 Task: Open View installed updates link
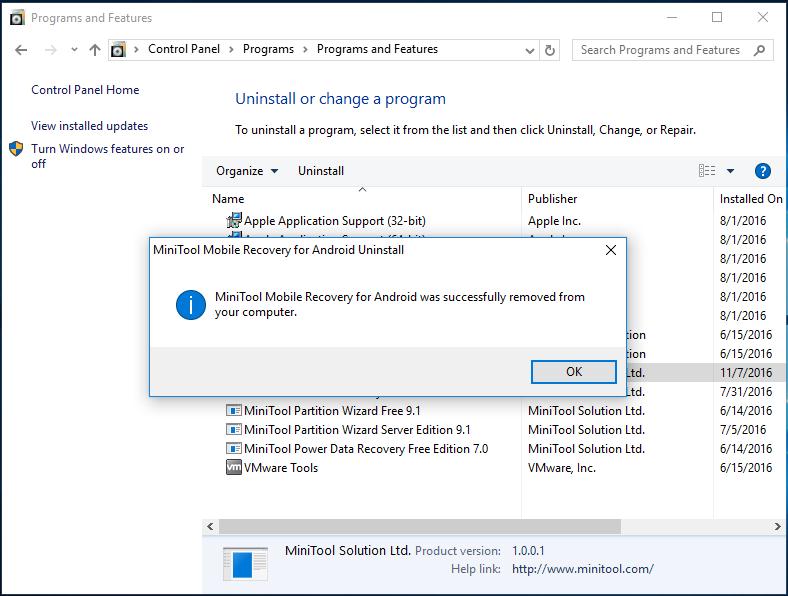pos(89,126)
